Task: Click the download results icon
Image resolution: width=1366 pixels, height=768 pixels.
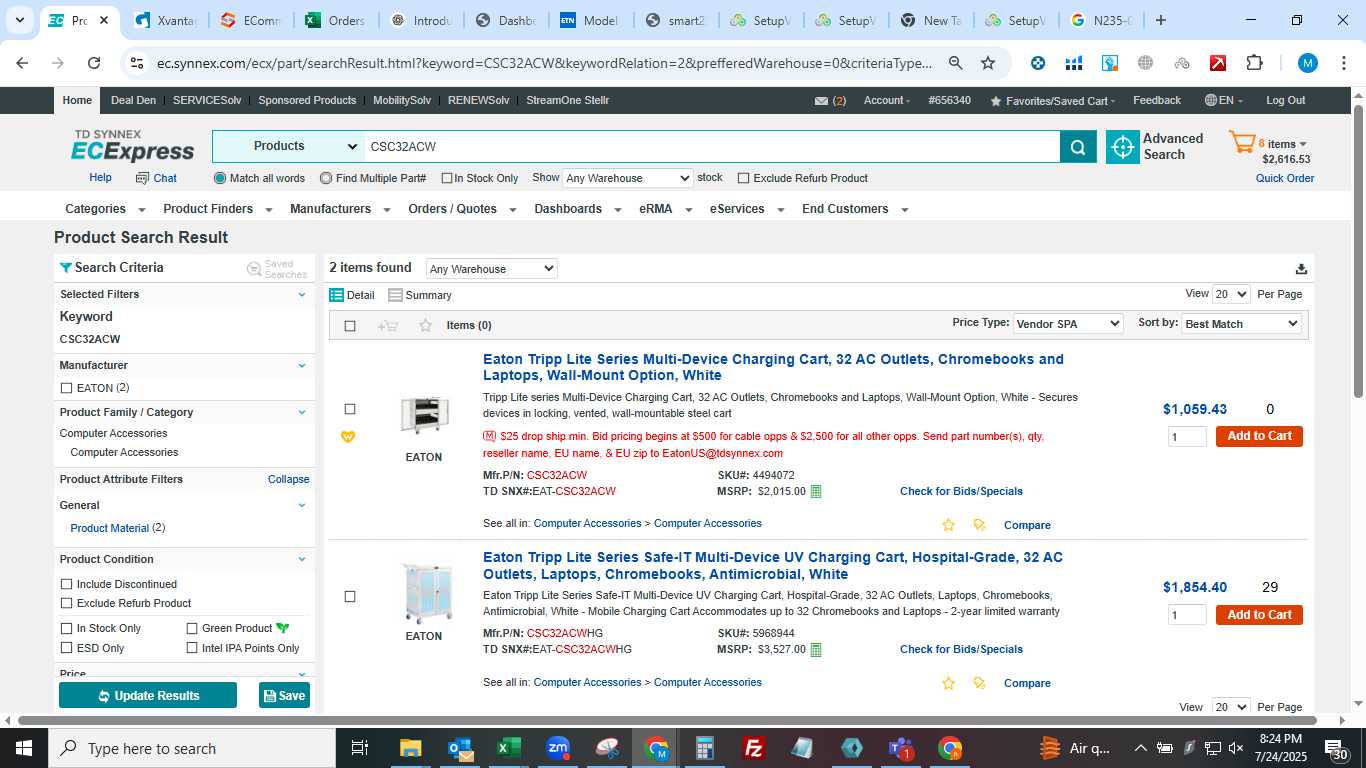Action: 1301,269
